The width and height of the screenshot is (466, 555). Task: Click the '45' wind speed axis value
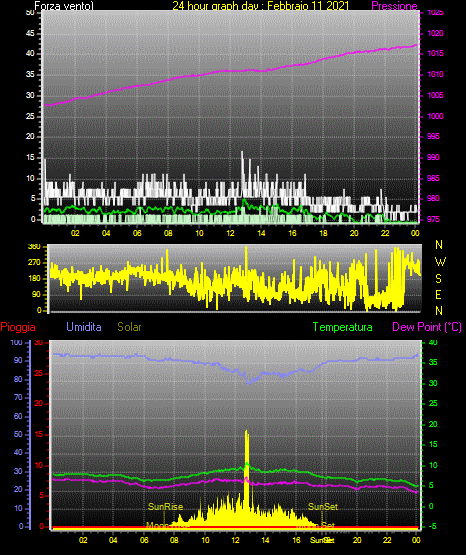tap(30, 33)
